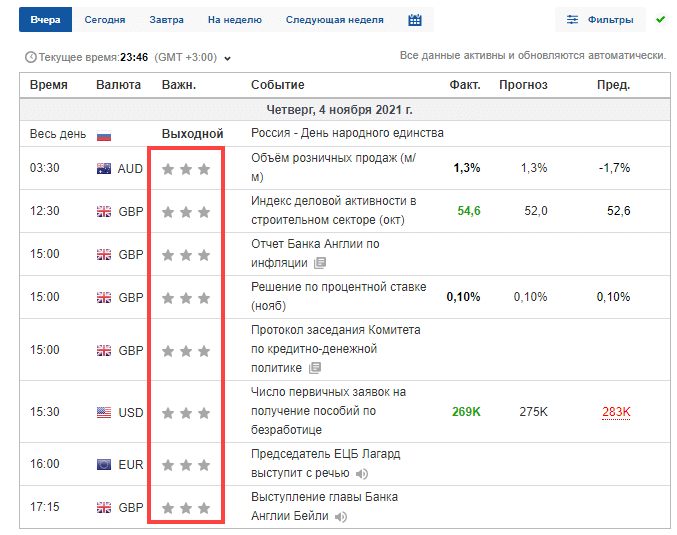Click the Australian flag icon for AUD
The width and height of the screenshot is (677, 535).
[103, 169]
